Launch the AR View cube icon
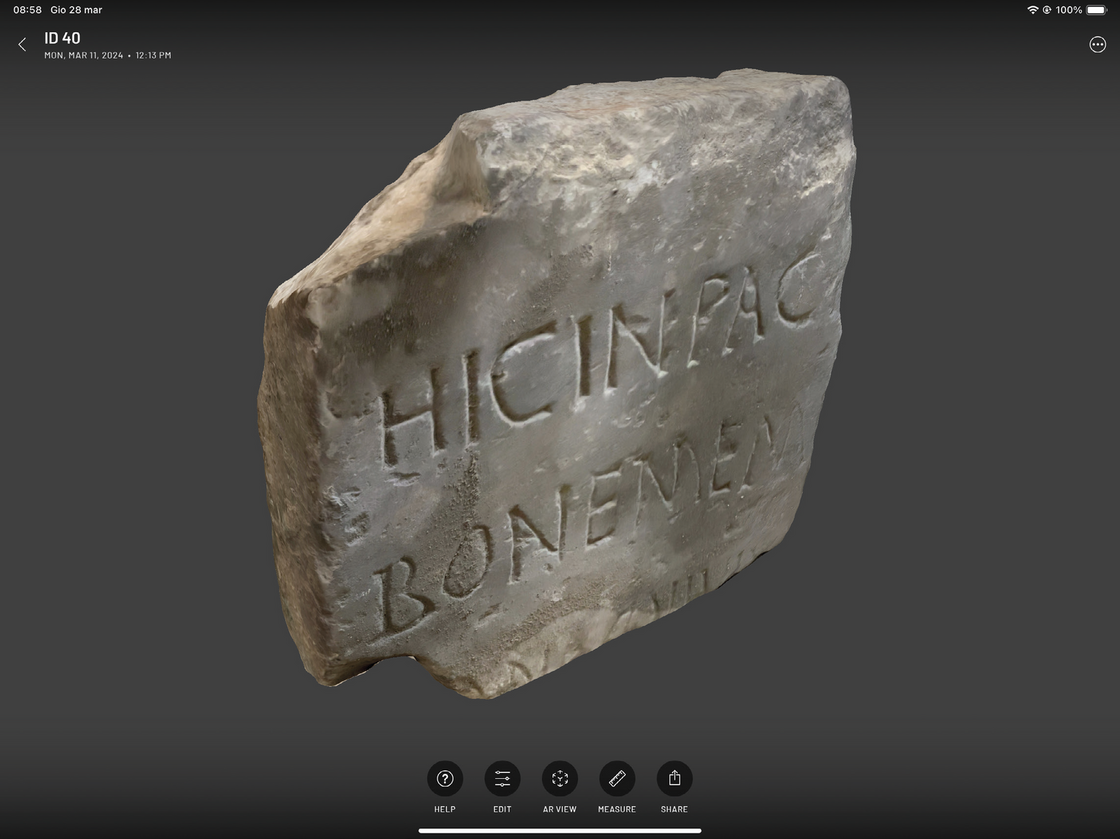The image size is (1120, 839). point(560,778)
